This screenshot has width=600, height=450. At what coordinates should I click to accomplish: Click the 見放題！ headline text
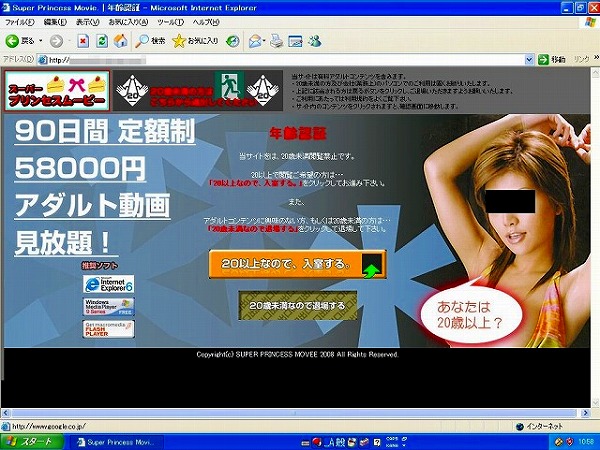coord(66,243)
